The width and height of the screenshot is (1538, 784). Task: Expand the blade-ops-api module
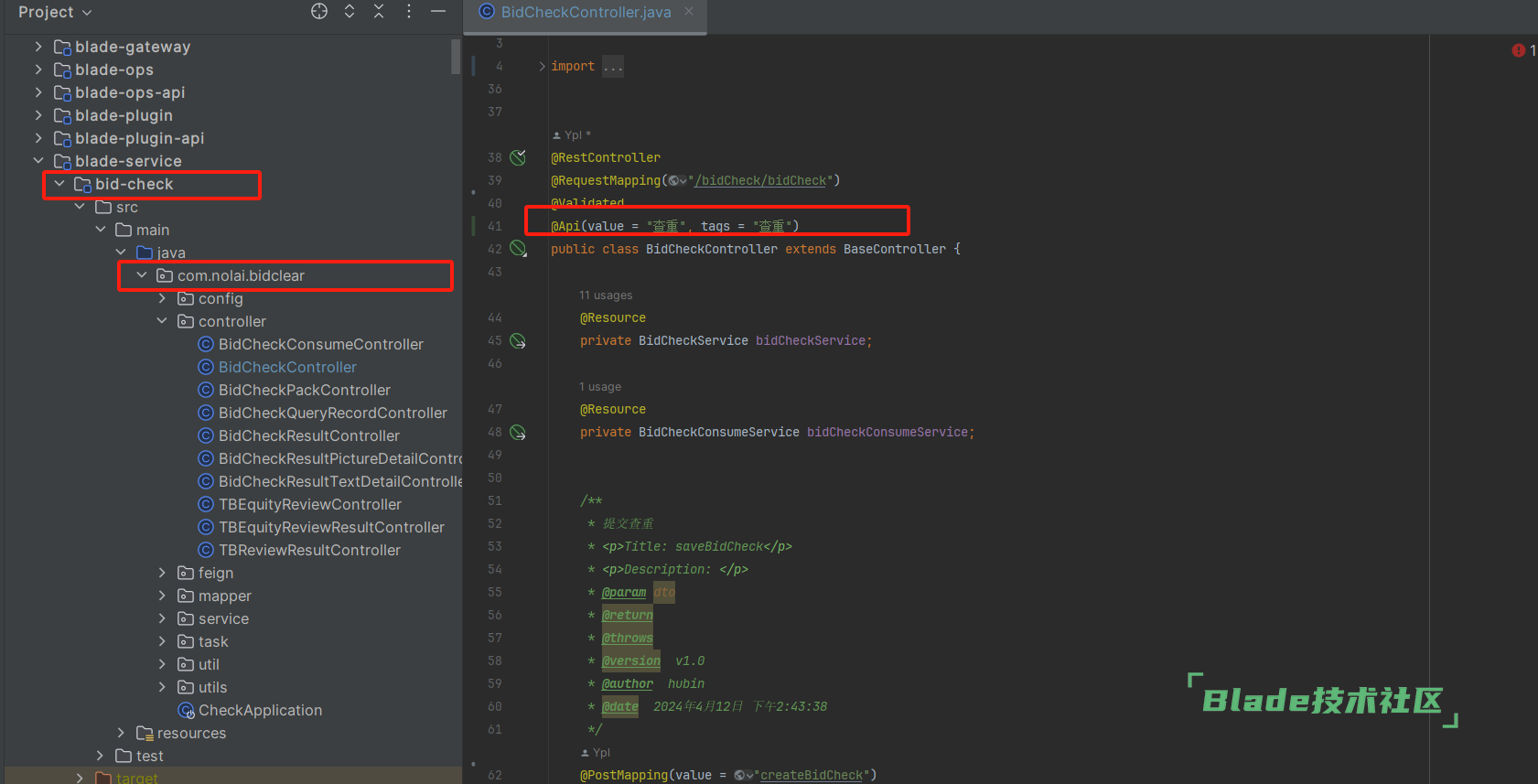coord(38,91)
